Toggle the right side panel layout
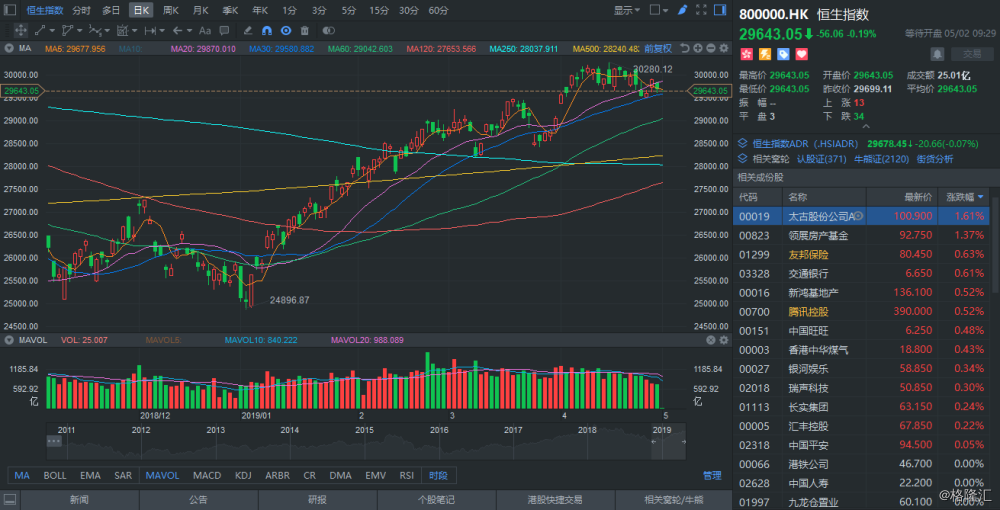This screenshot has width=1000, height=510. pos(720,10)
